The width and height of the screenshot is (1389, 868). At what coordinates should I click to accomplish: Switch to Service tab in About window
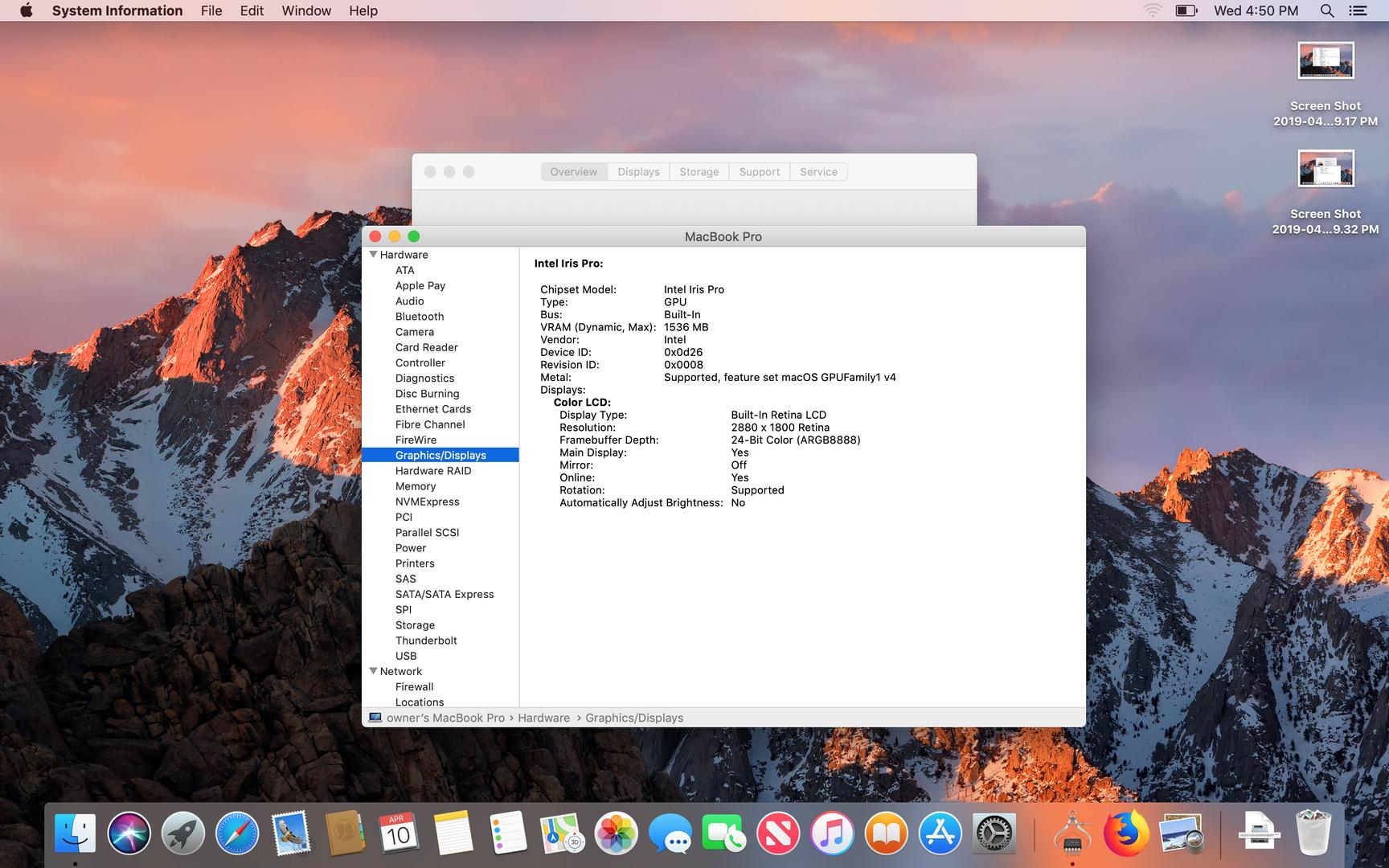tap(818, 172)
